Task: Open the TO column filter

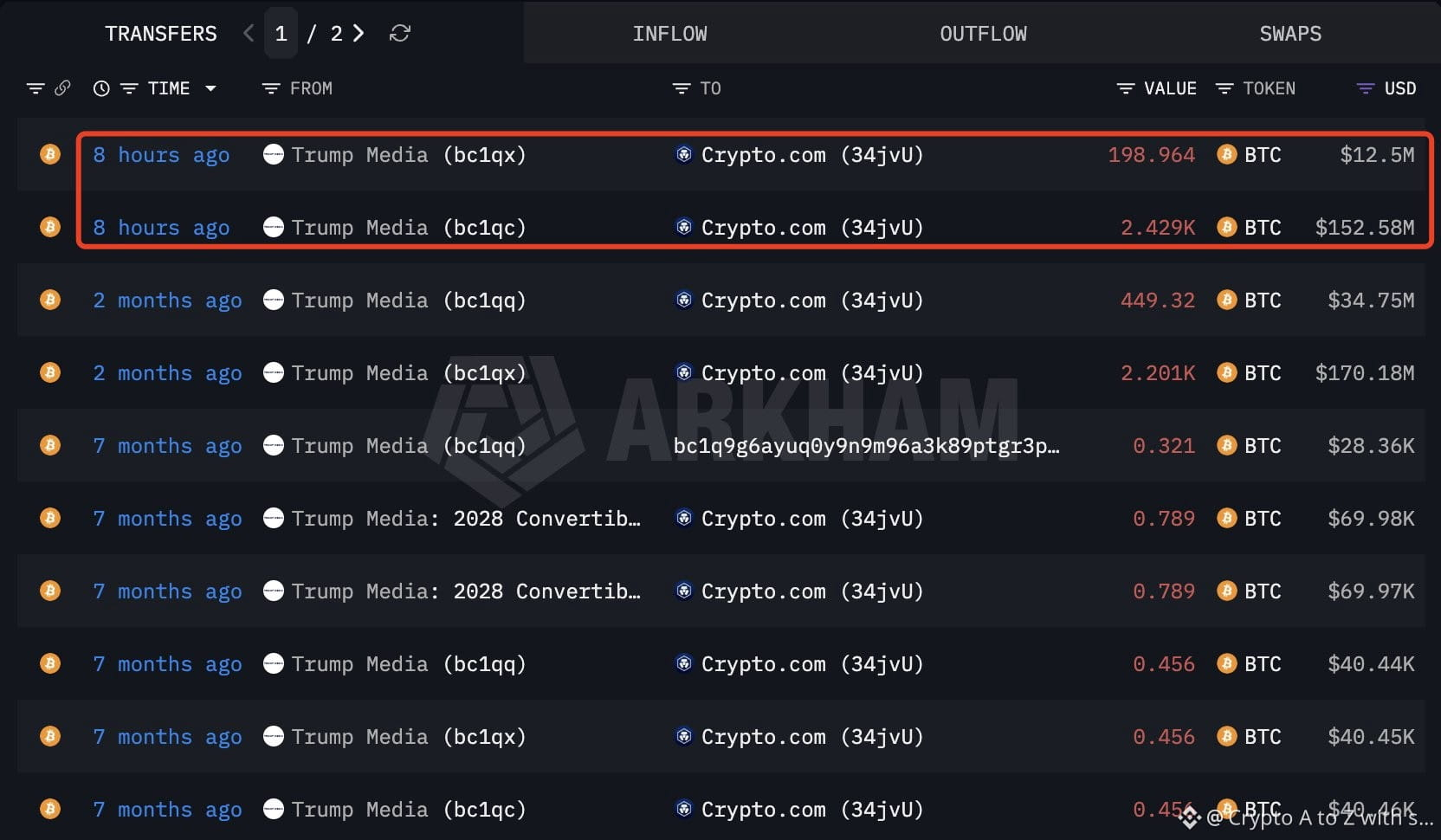Action: point(682,88)
